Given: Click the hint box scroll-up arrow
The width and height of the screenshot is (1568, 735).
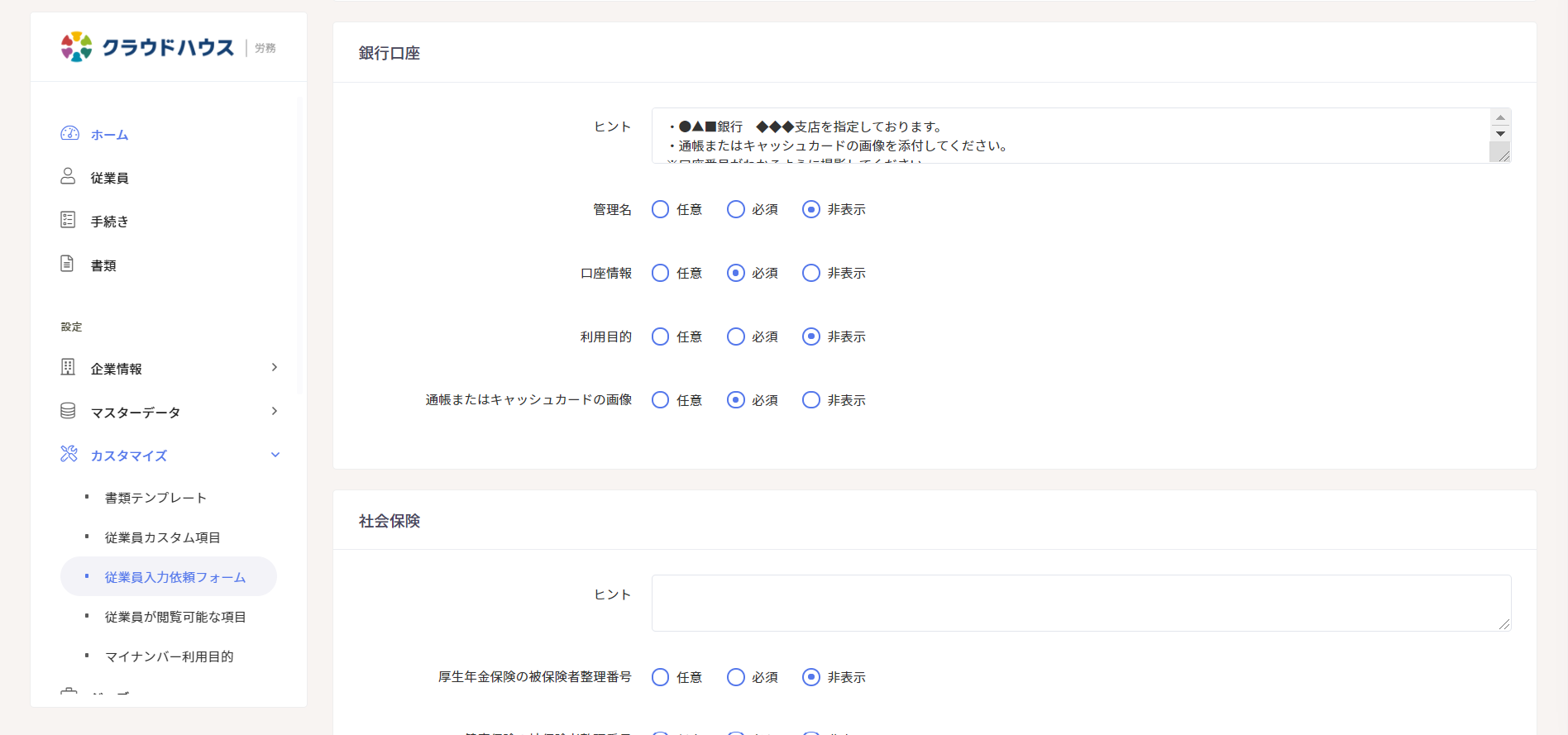Looking at the screenshot, I should tap(1500, 117).
